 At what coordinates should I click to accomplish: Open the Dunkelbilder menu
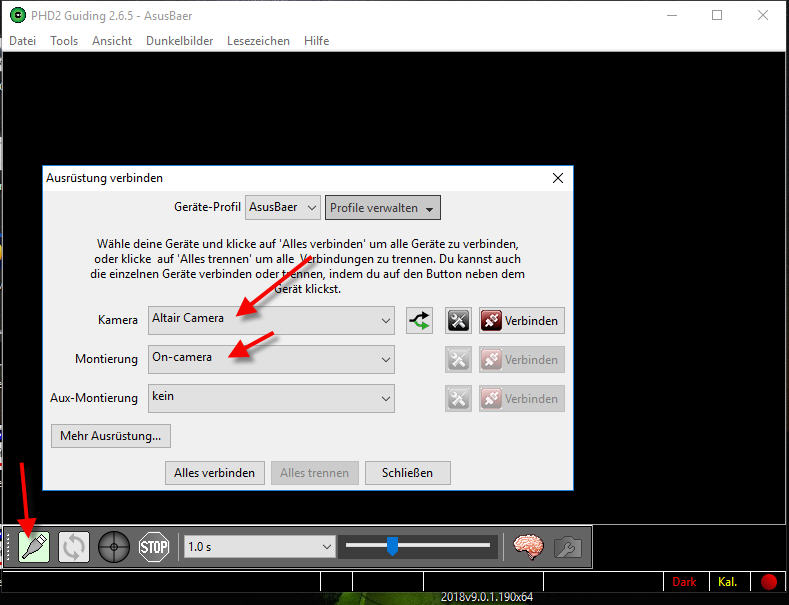(181, 41)
